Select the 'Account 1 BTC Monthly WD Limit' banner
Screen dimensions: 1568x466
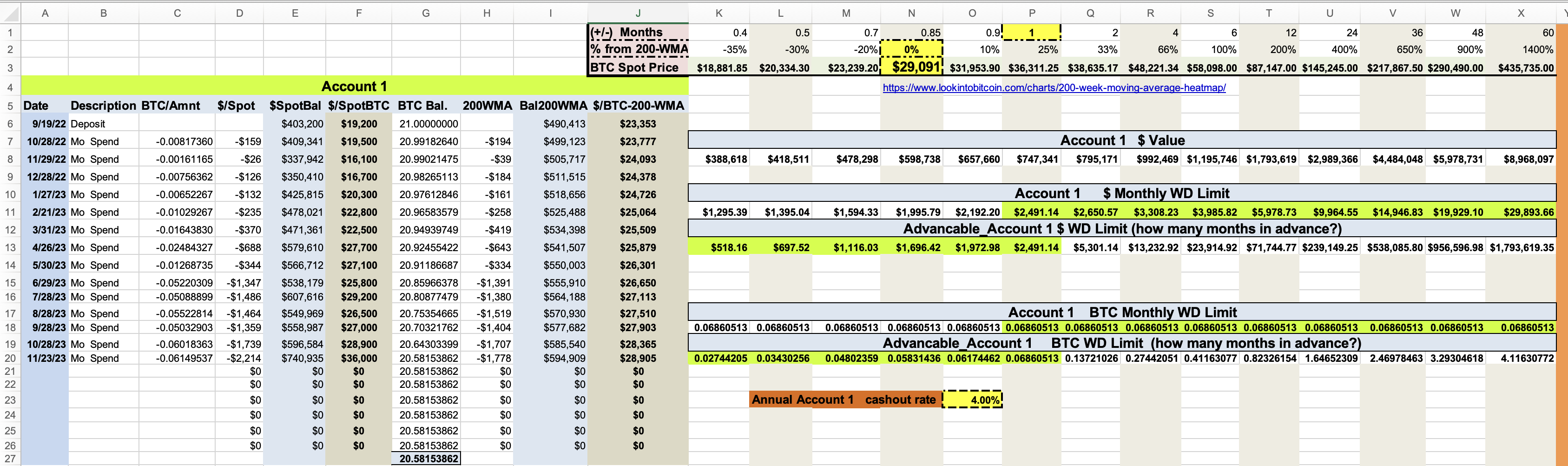[x=1122, y=313]
